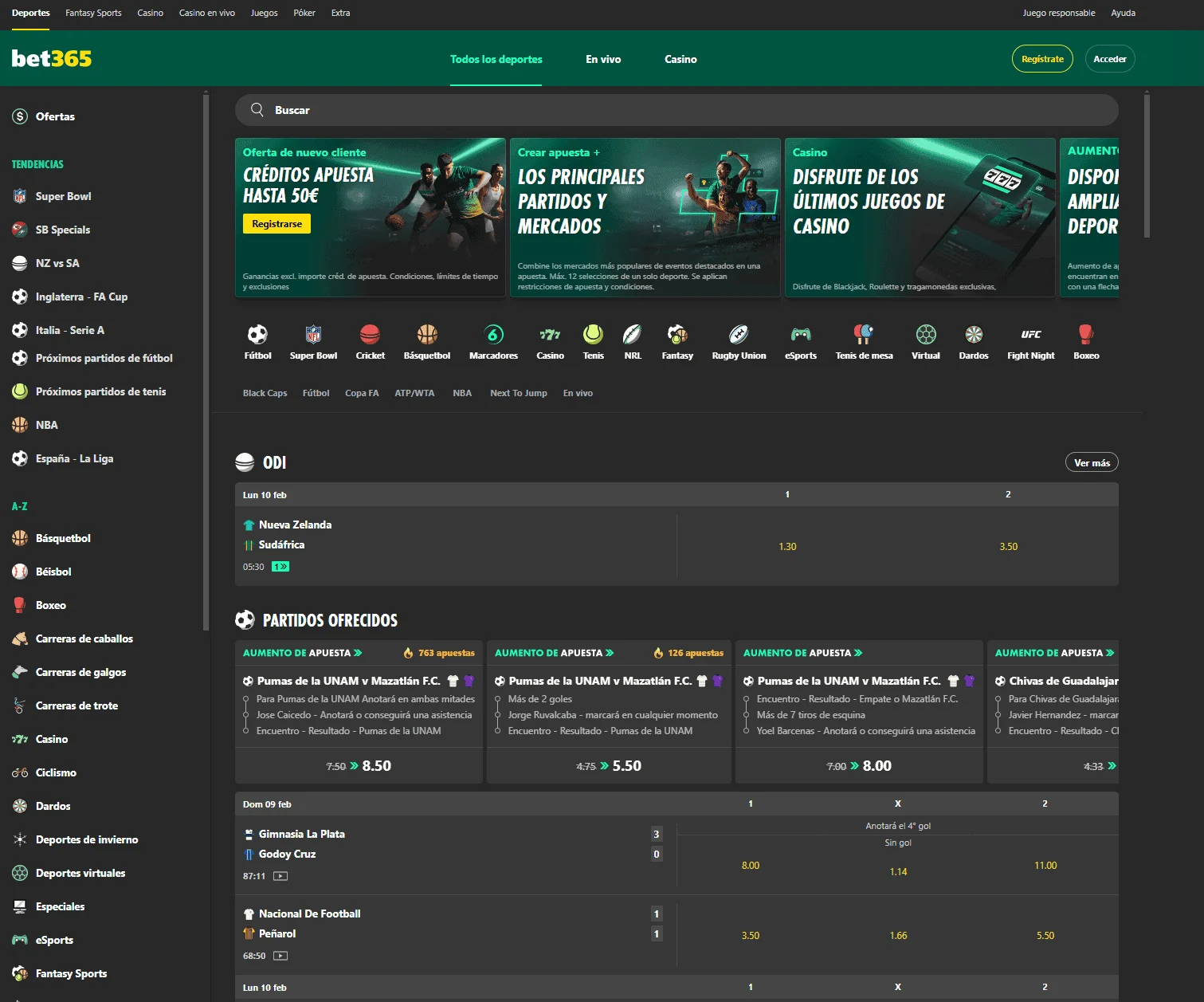1204x1002 pixels.
Task: Open video icon for Gimnasia La Plata match
Action: [x=280, y=876]
